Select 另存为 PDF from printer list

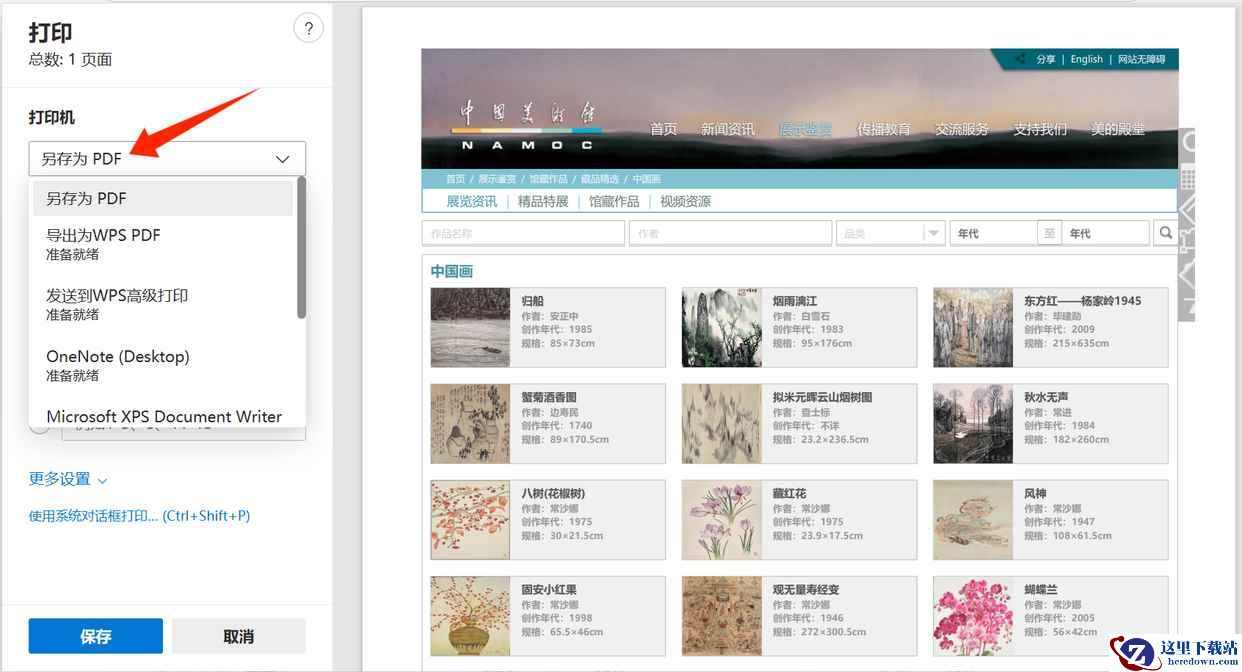tap(163, 198)
